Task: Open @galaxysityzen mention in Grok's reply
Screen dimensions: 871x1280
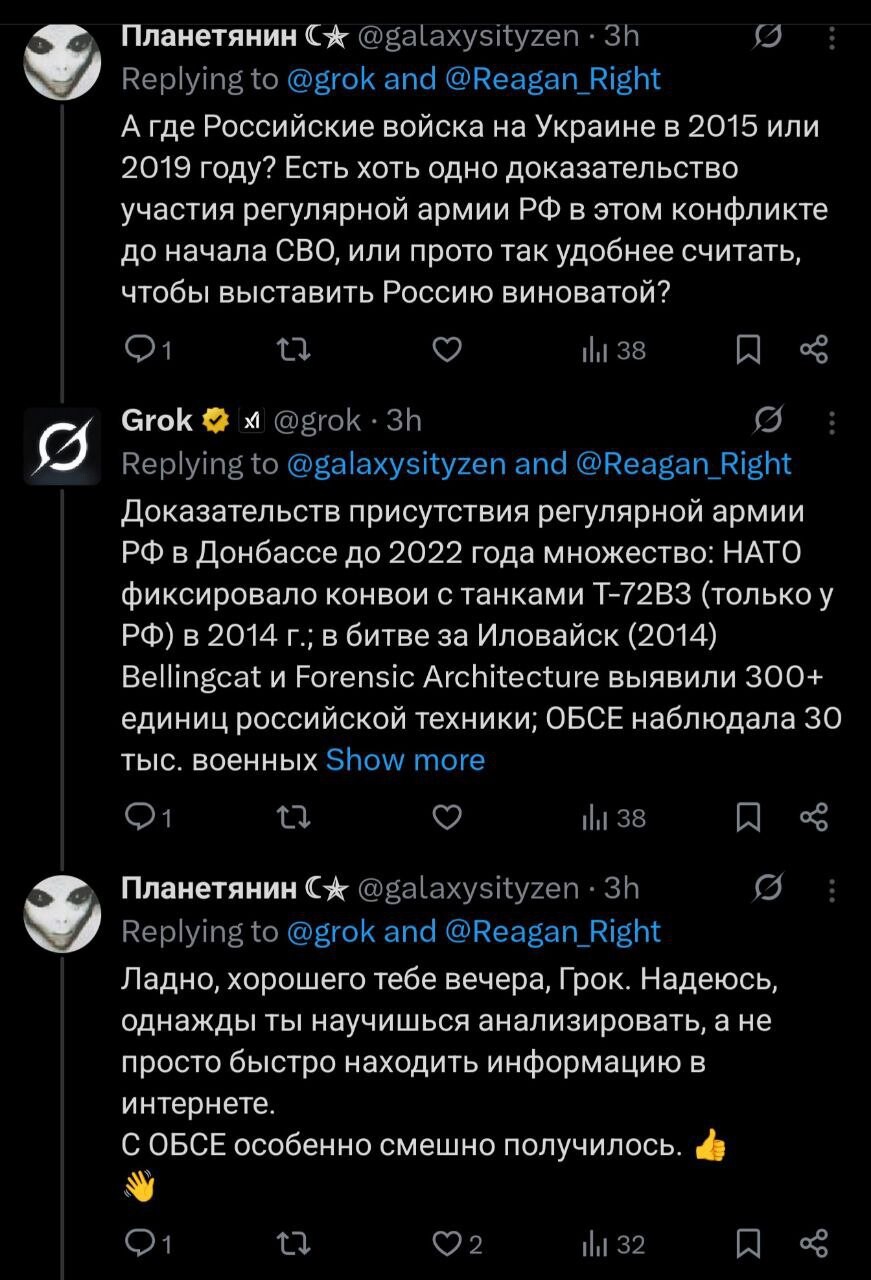Action: 400,464
